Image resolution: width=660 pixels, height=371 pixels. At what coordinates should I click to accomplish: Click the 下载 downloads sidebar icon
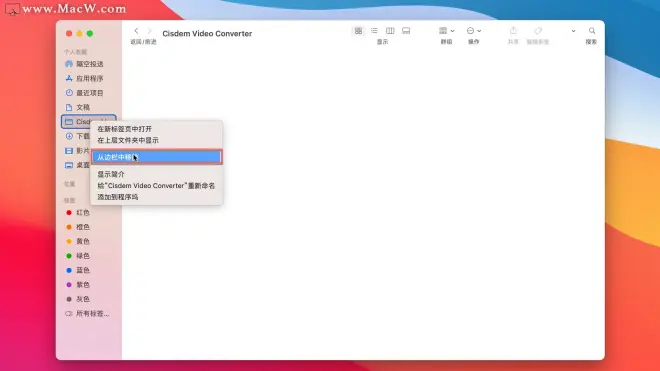69,136
